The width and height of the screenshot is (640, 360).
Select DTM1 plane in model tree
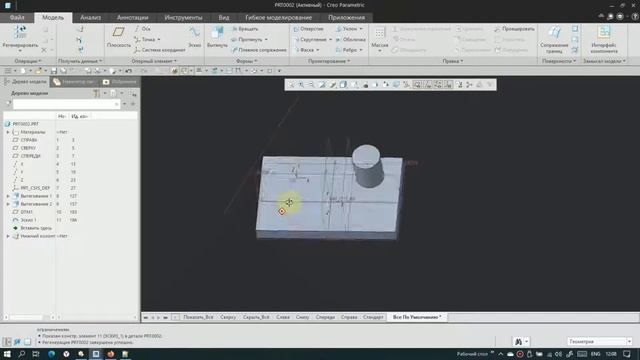27,212
